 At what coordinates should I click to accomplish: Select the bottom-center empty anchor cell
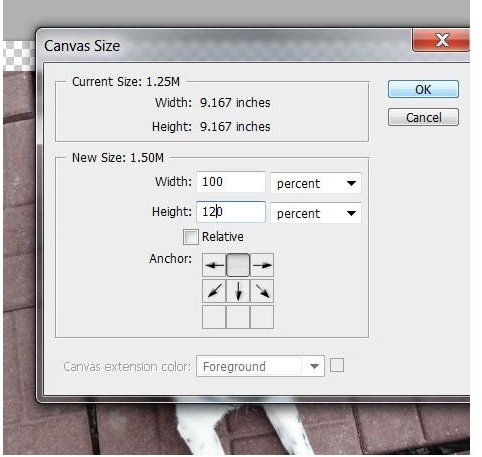click(238, 317)
